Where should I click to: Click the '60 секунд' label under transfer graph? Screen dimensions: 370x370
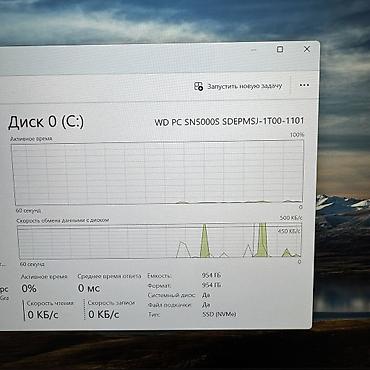tap(32, 264)
